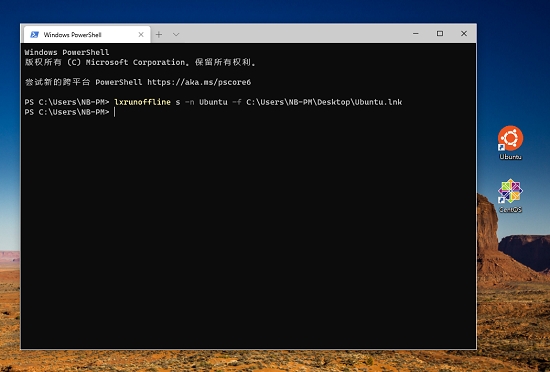Select the Windows PowerShell tab
This screenshot has width=550, height=372.
point(87,34)
